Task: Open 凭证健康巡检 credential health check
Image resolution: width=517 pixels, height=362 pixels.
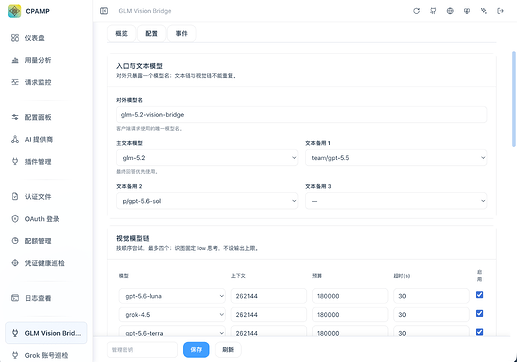Action: click(x=46, y=263)
